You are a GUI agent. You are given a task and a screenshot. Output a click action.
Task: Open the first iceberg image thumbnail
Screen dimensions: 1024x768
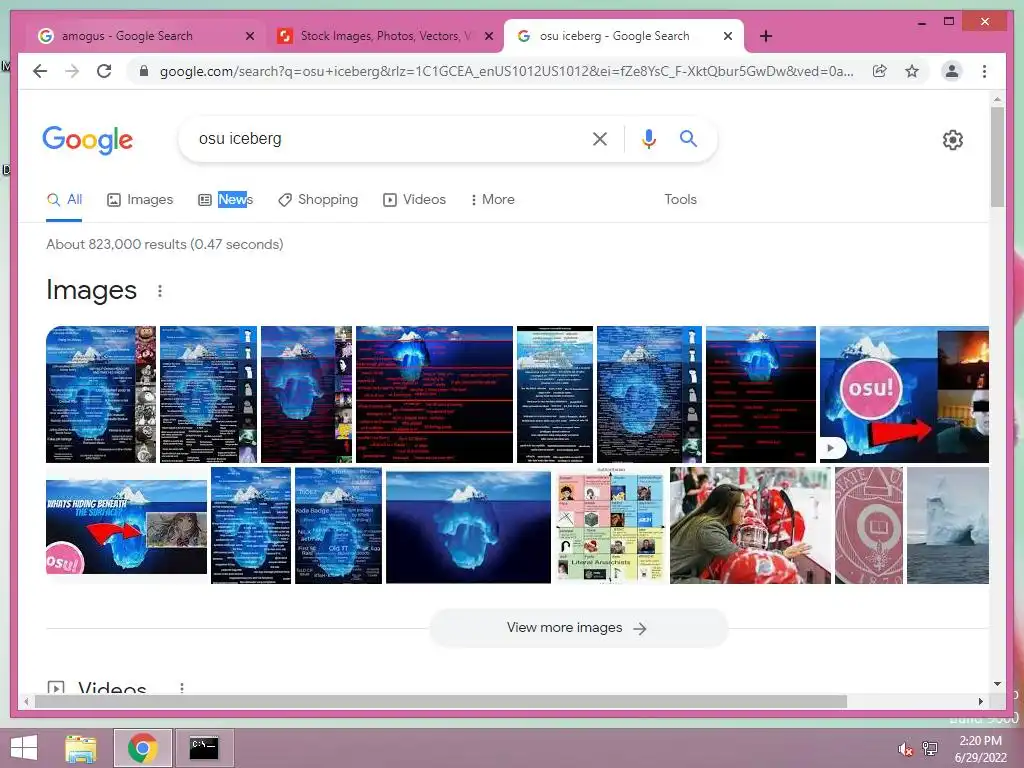point(101,394)
